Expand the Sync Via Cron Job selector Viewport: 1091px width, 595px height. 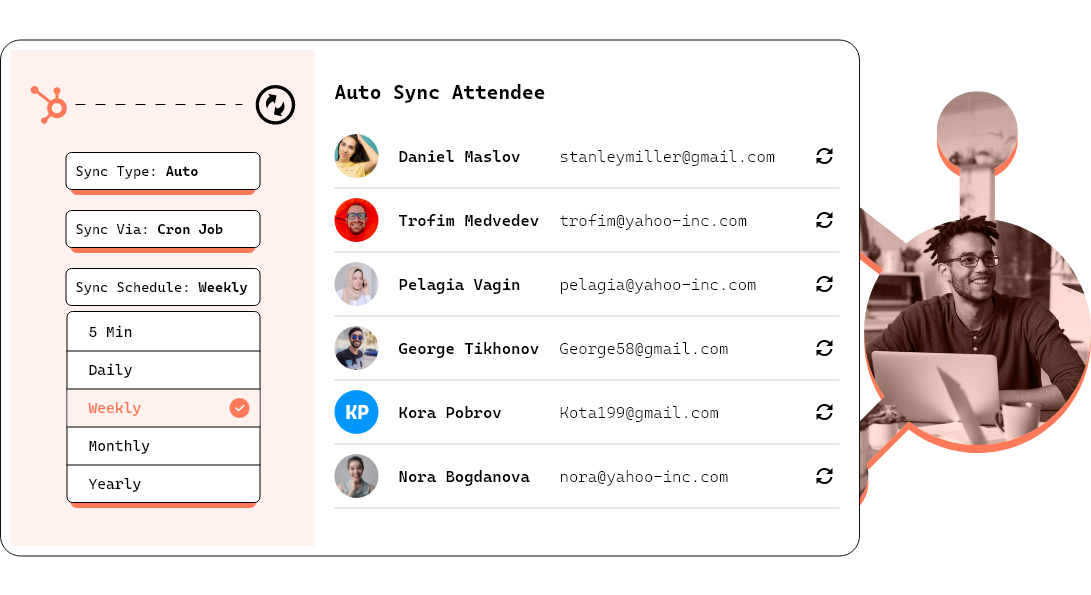pos(163,229)
